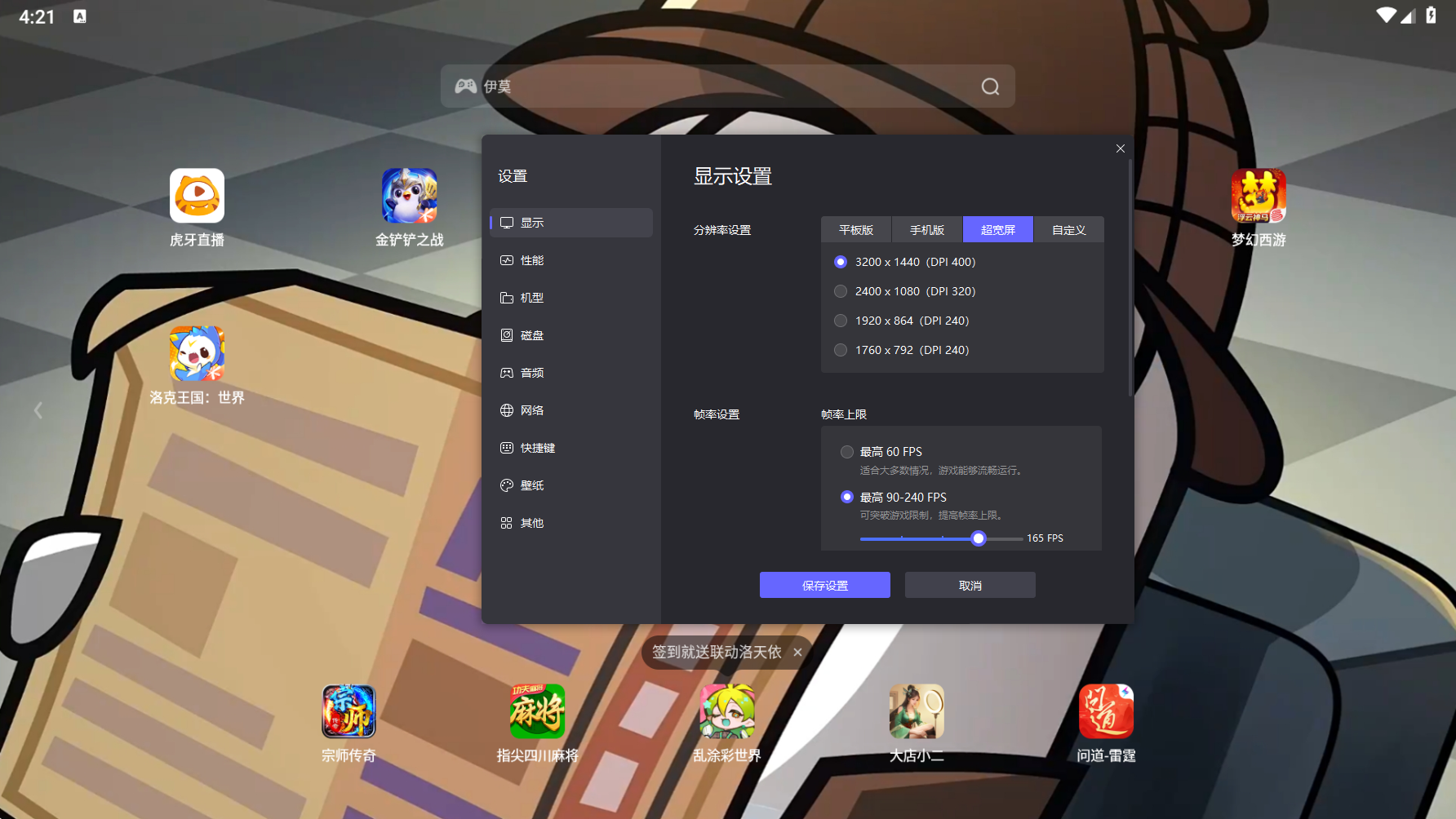Switch to the 自定义 resolution tab
The width and height of the screenshot is (1456, 819).
[1069, 230]
